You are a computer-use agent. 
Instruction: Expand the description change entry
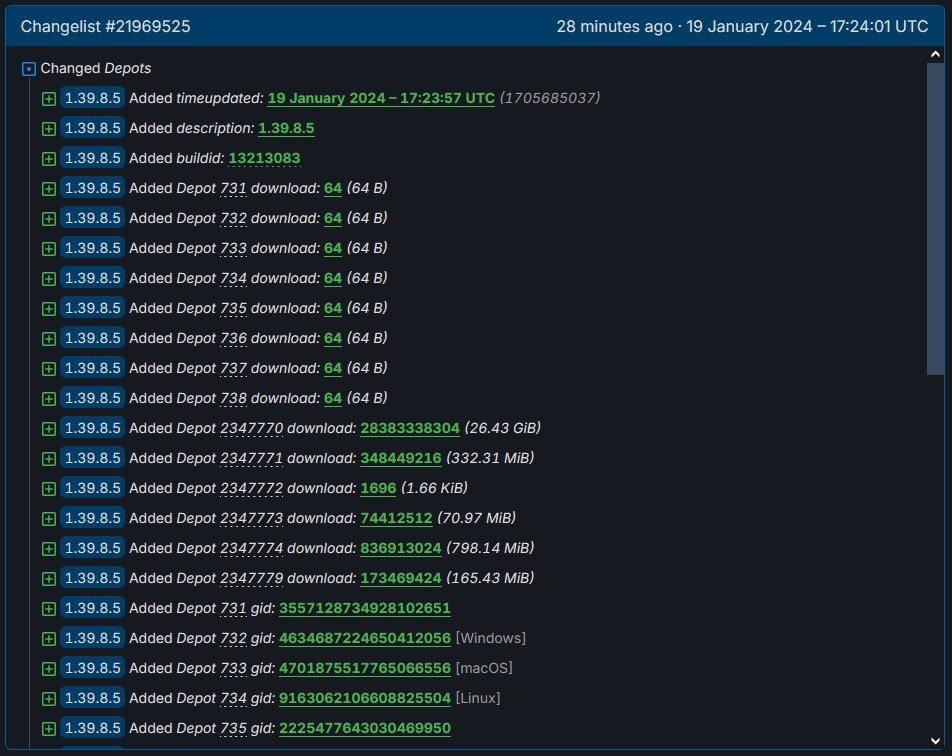pyautogui.click(x=49, y=128)
